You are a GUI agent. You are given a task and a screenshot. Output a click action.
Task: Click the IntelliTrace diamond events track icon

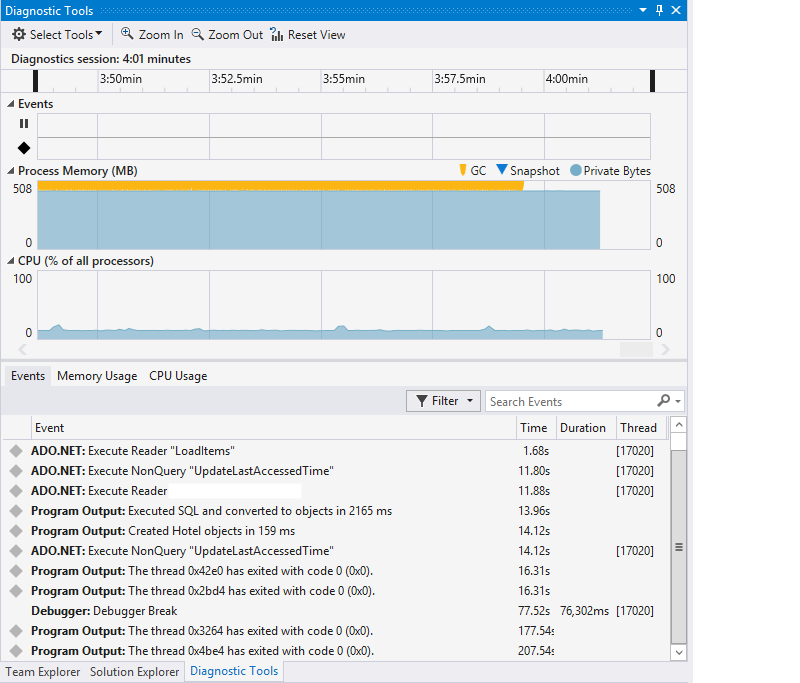pyautogui.click(x=24, y=148)
